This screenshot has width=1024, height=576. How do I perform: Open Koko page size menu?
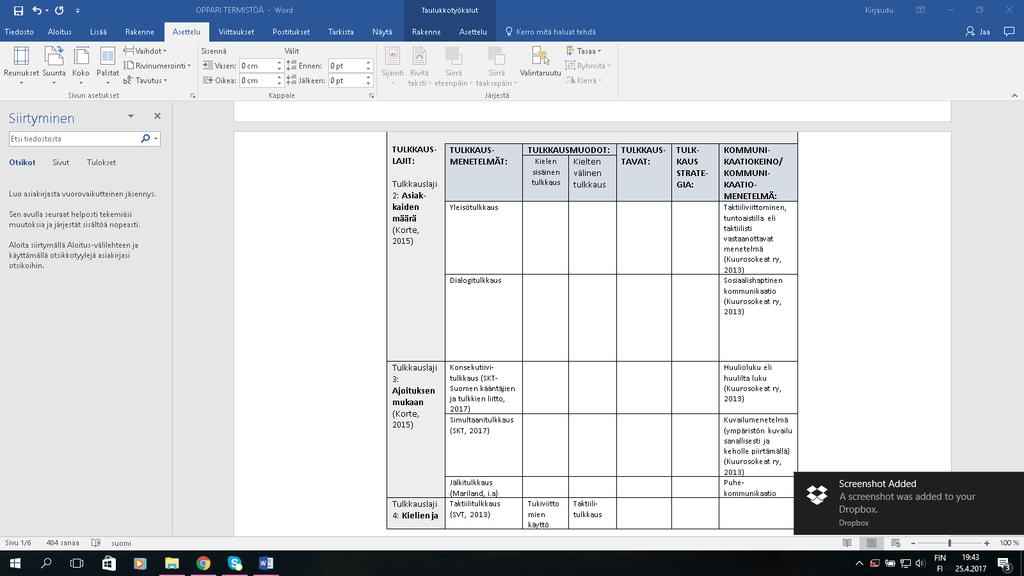[81, 66]
